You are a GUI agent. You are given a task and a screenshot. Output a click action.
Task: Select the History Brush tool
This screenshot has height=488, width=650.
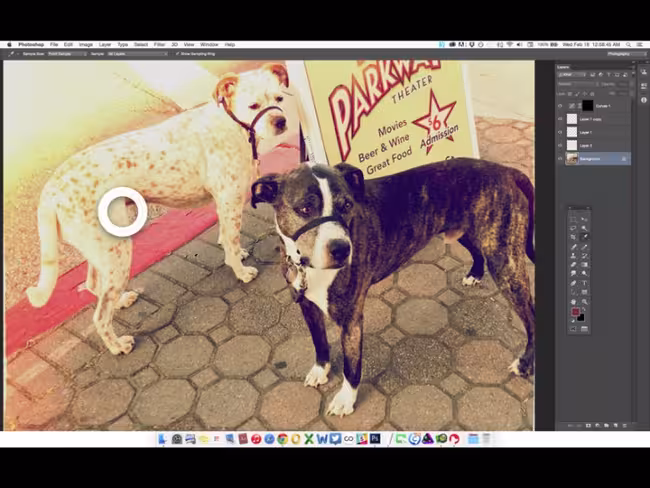[x=584, y=255]
